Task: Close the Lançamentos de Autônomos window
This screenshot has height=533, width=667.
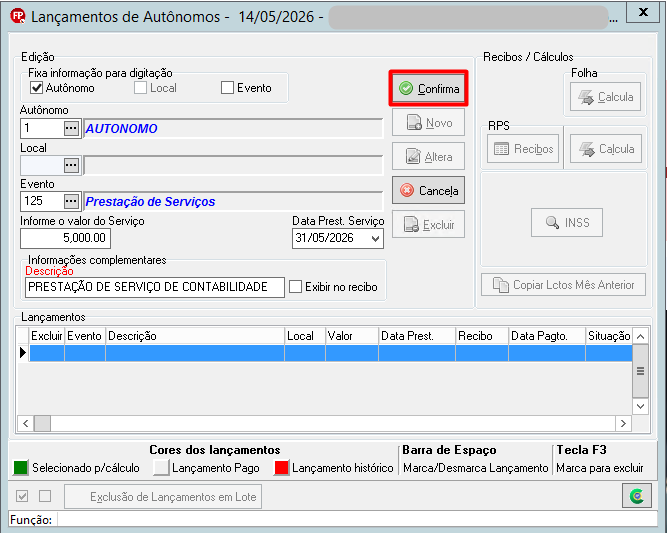Action: (643, 12)
